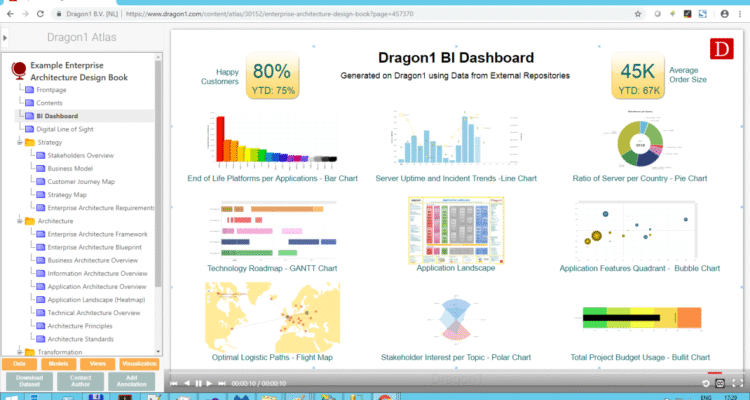Pause the slideshow playback
The image size is (750, 400).
198,383
